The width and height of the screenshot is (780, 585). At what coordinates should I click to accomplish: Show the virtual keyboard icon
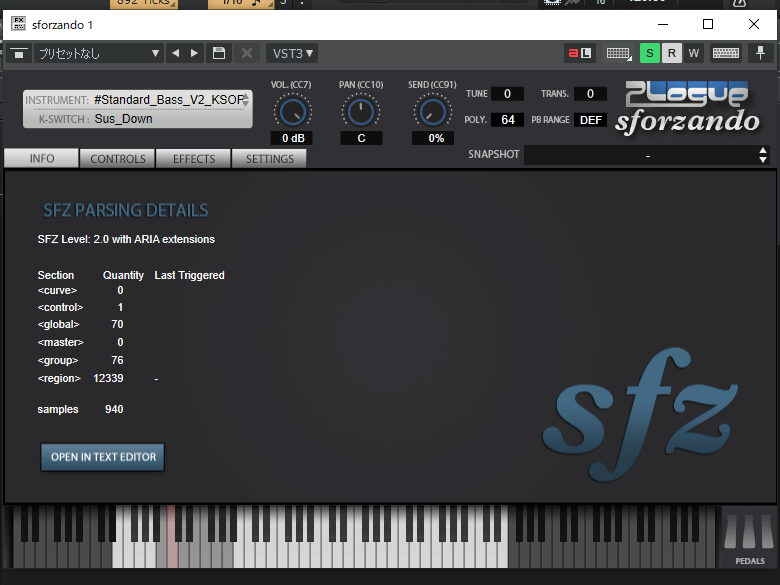tap(726, 53)
